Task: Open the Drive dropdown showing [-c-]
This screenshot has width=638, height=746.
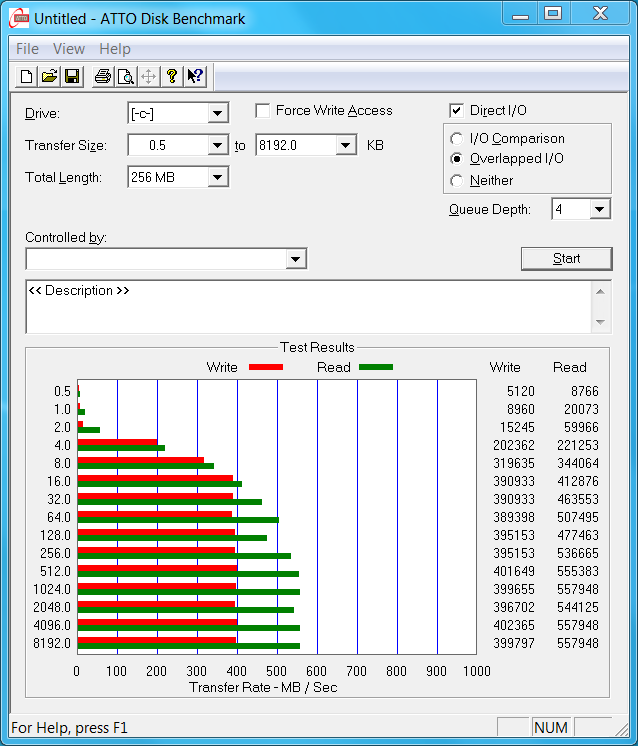Action: coord(217,113)
